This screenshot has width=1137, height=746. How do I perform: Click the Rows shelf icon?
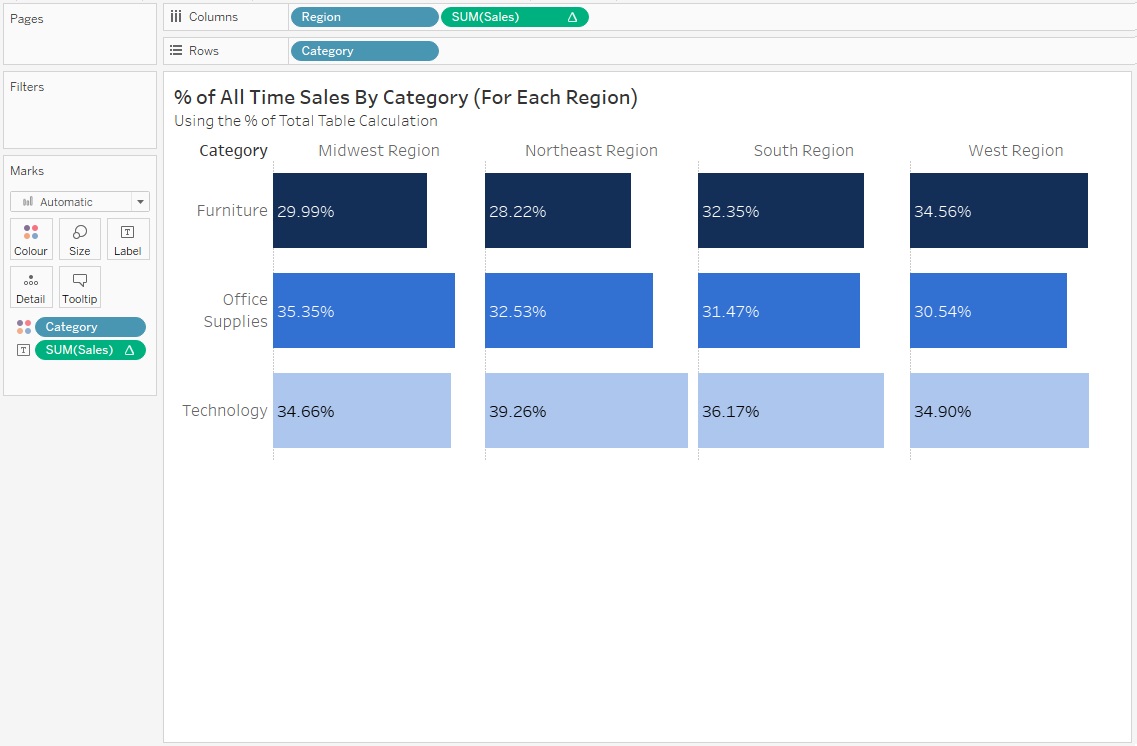point(176,51)
